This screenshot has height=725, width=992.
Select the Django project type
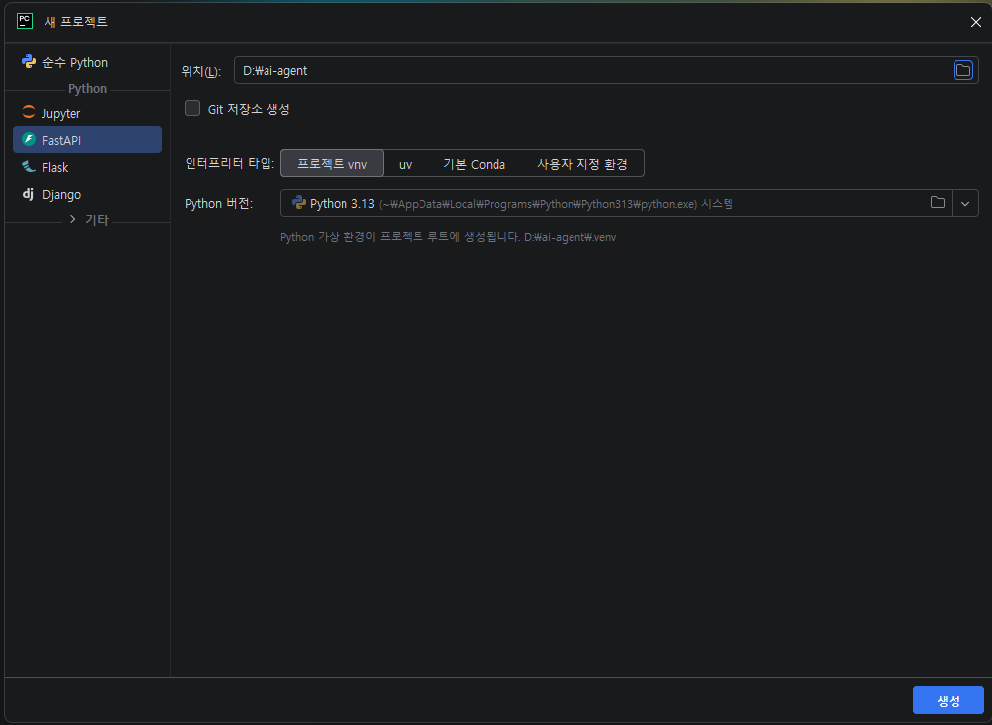61,194
